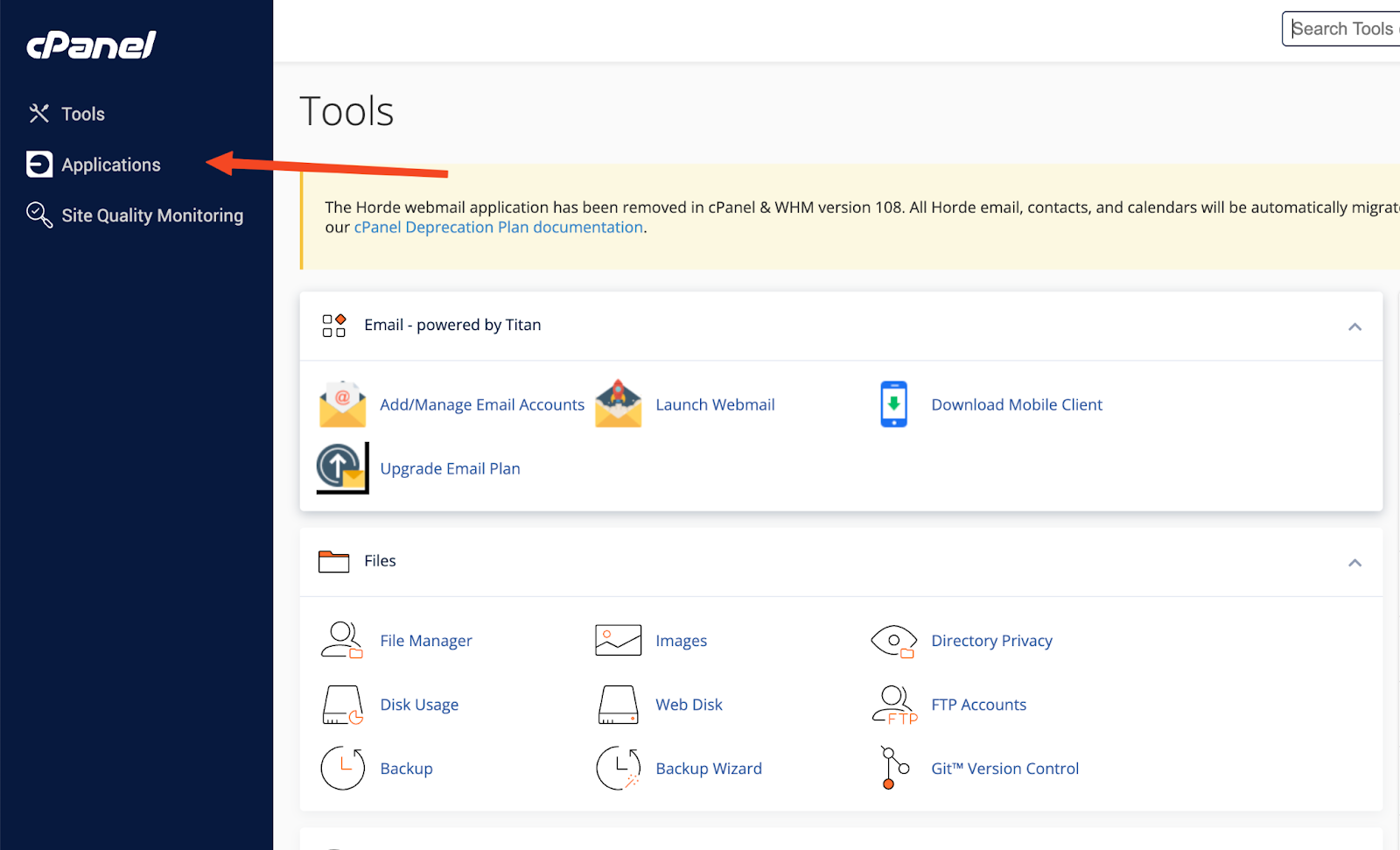Click the Images picture icon
This screenshot has height=850, width=1400.
pyautogui.click(x=619, y=640)
